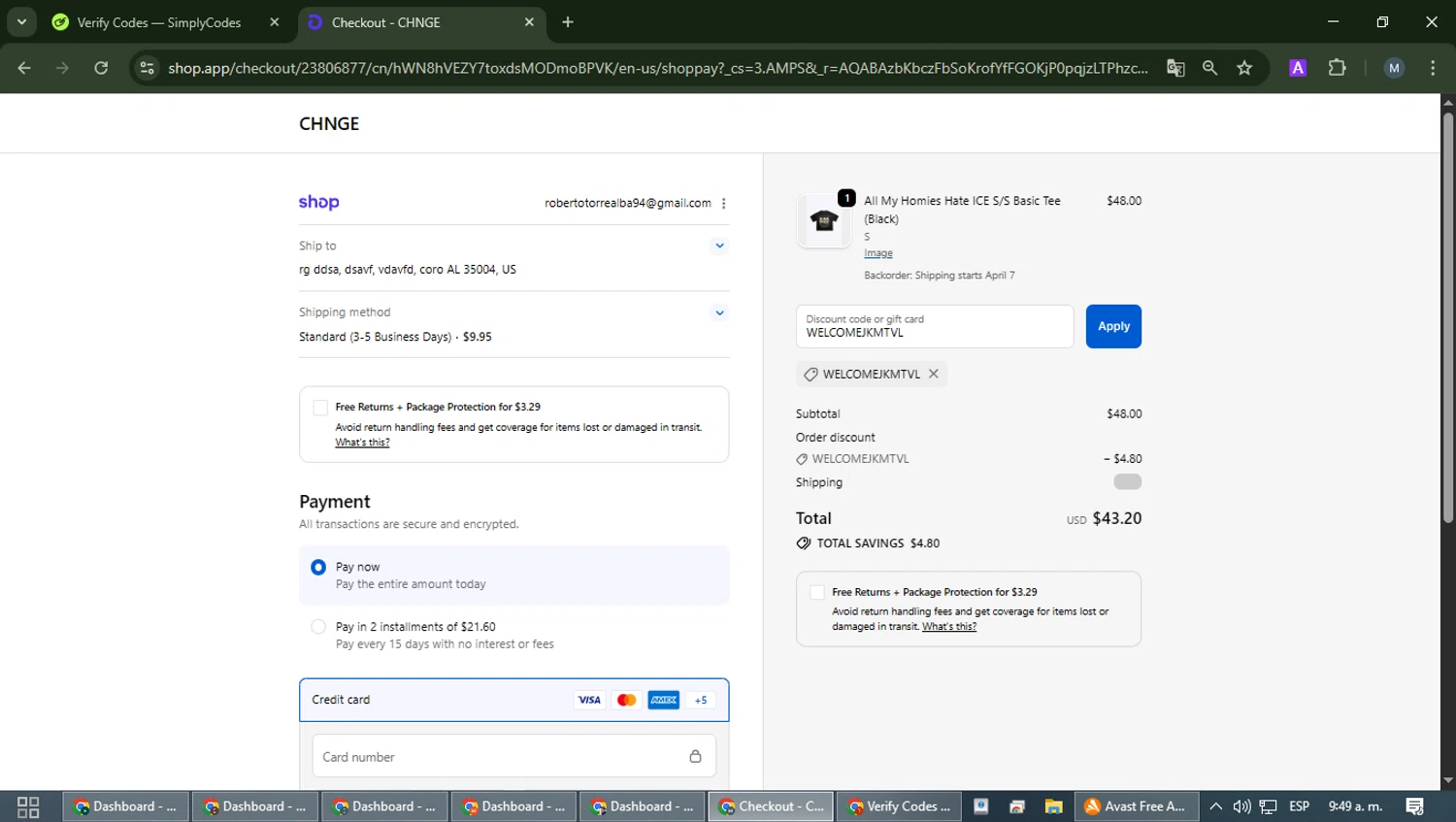Screen dimensions: 1456x822
Task: Switch to Checkout - C... taskbar window
Action: coord(771,806)
